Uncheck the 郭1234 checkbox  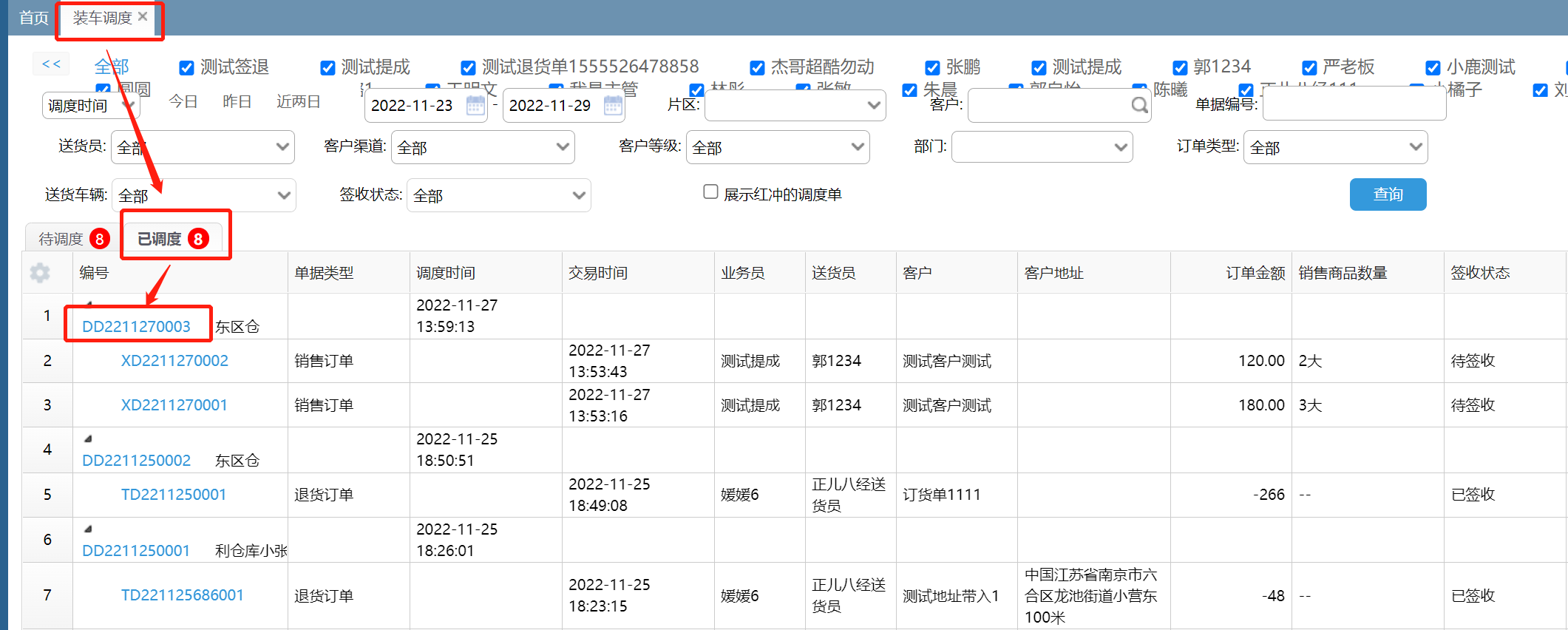(1180, 68)
